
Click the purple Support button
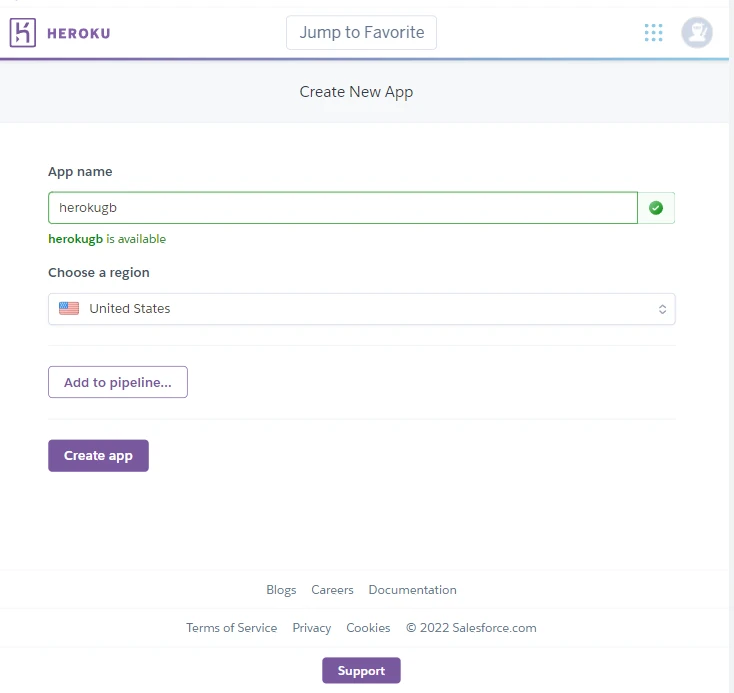tap(361, 671)
